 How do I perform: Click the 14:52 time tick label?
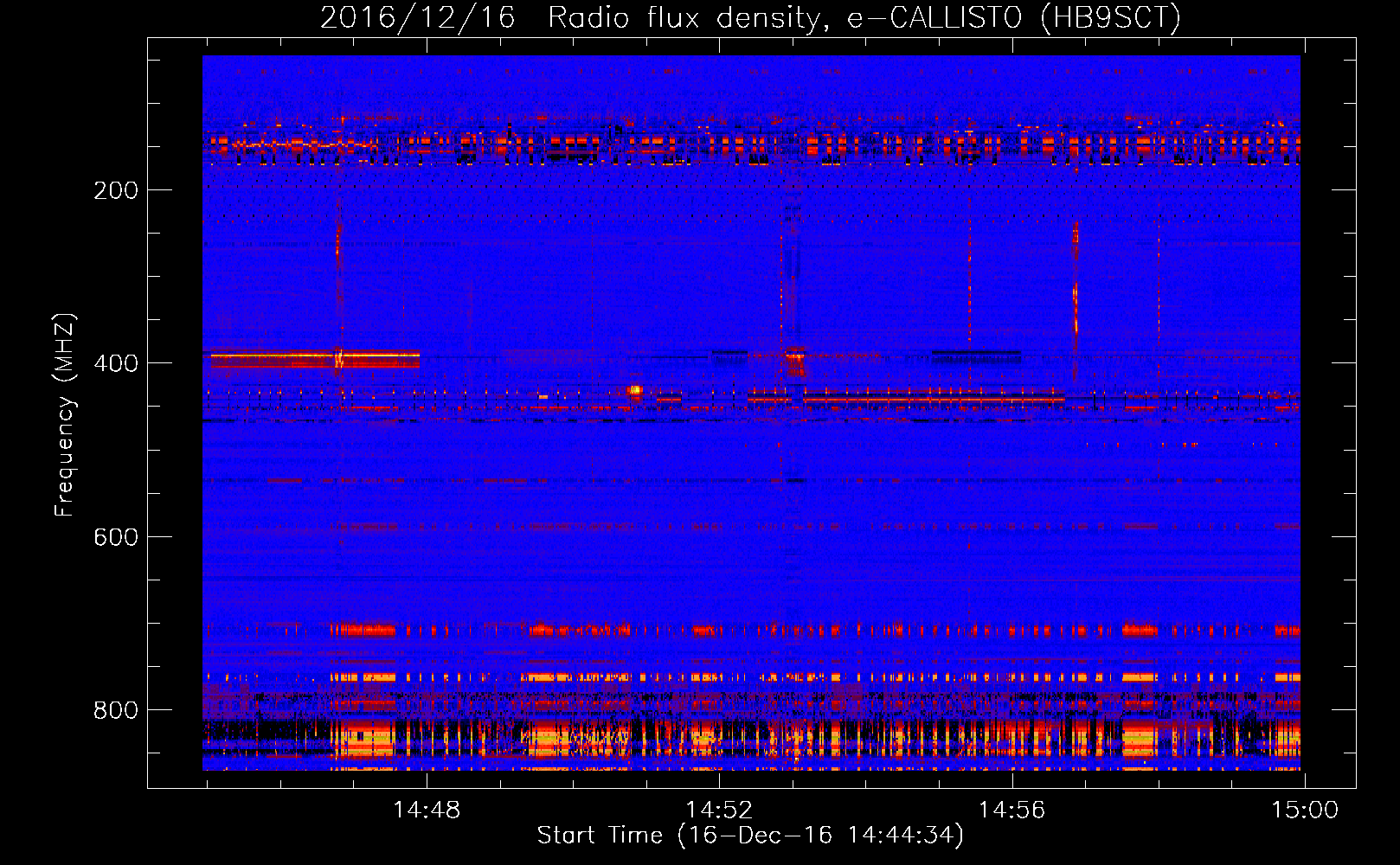(x=719, y=811)
